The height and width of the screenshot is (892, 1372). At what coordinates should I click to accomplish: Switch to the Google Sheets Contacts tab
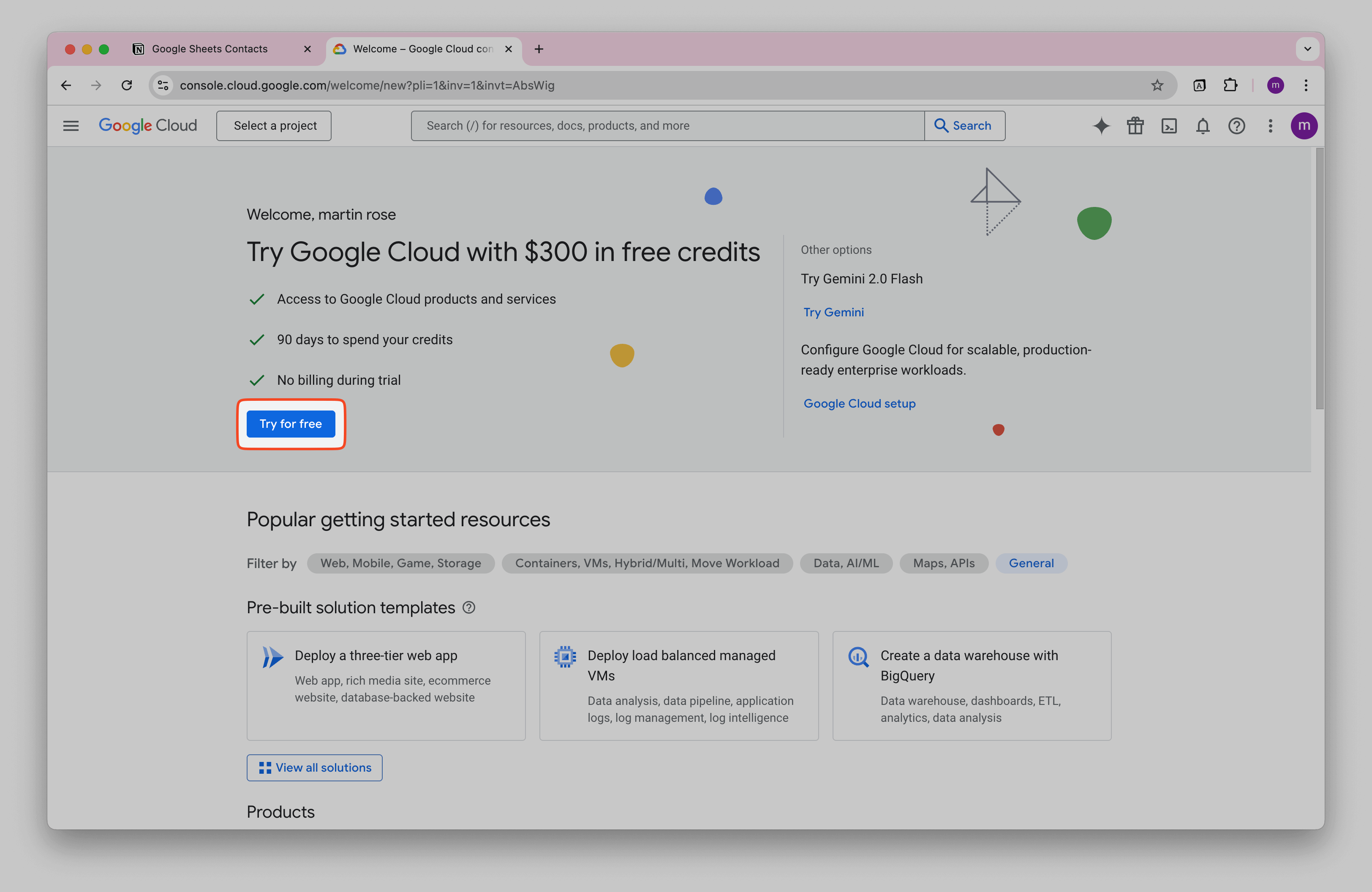[x=210, y=49]
